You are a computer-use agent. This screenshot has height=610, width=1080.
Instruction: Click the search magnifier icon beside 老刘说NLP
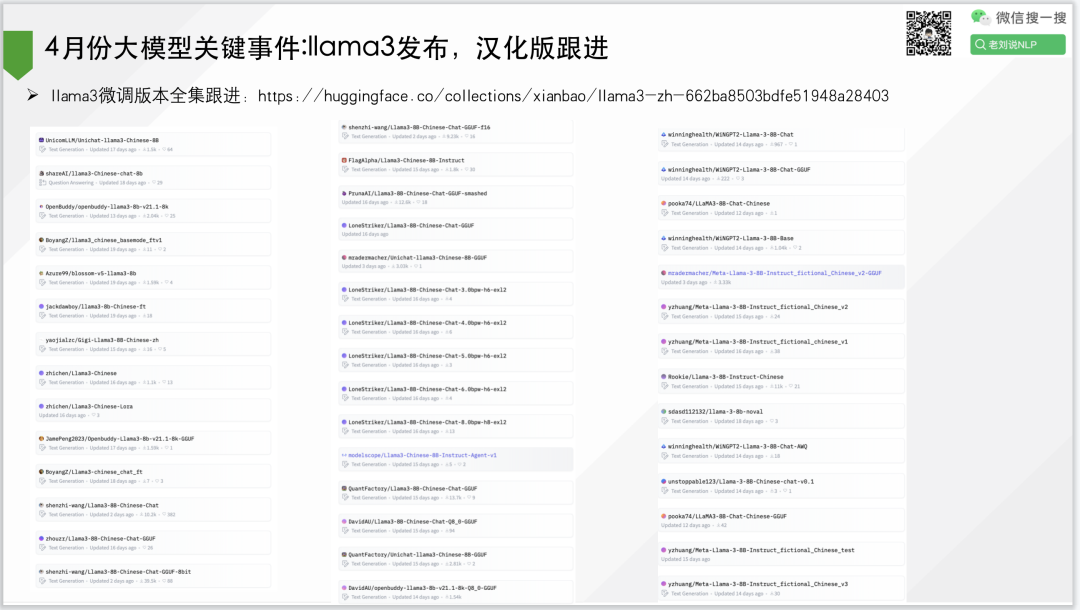[x=980, y=45]
